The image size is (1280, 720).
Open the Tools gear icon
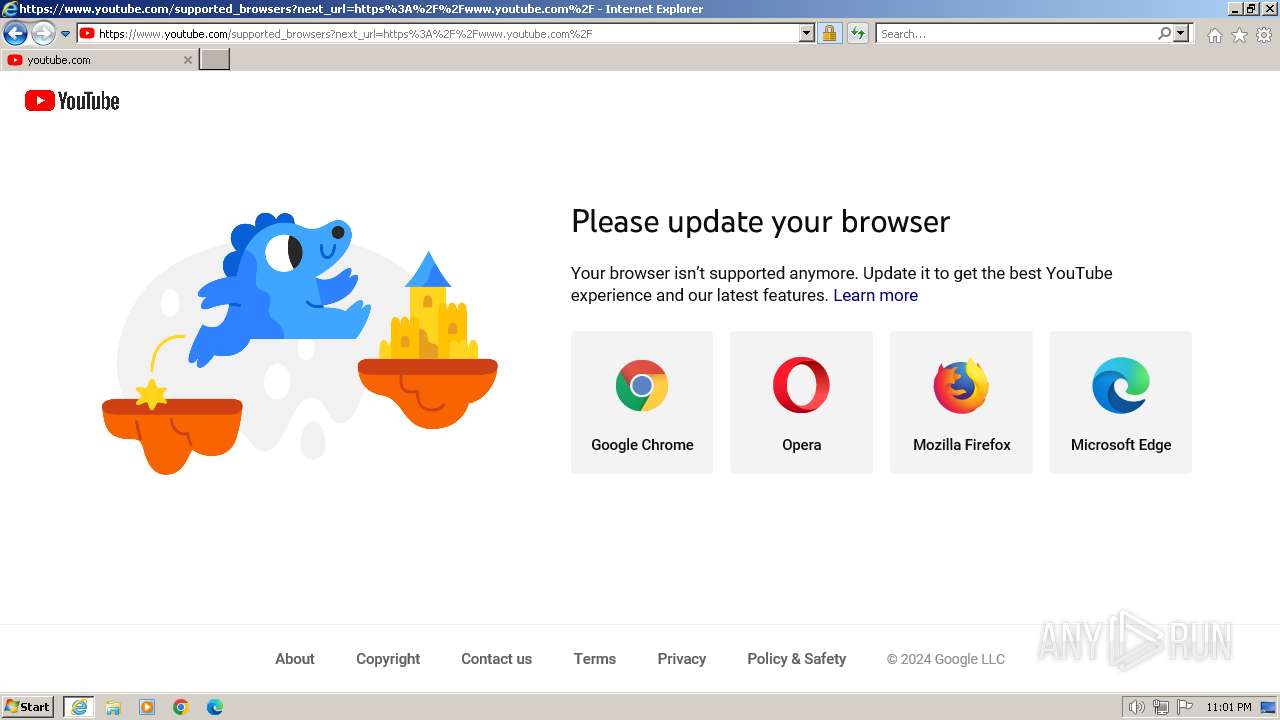click(x=1264, y=35)
